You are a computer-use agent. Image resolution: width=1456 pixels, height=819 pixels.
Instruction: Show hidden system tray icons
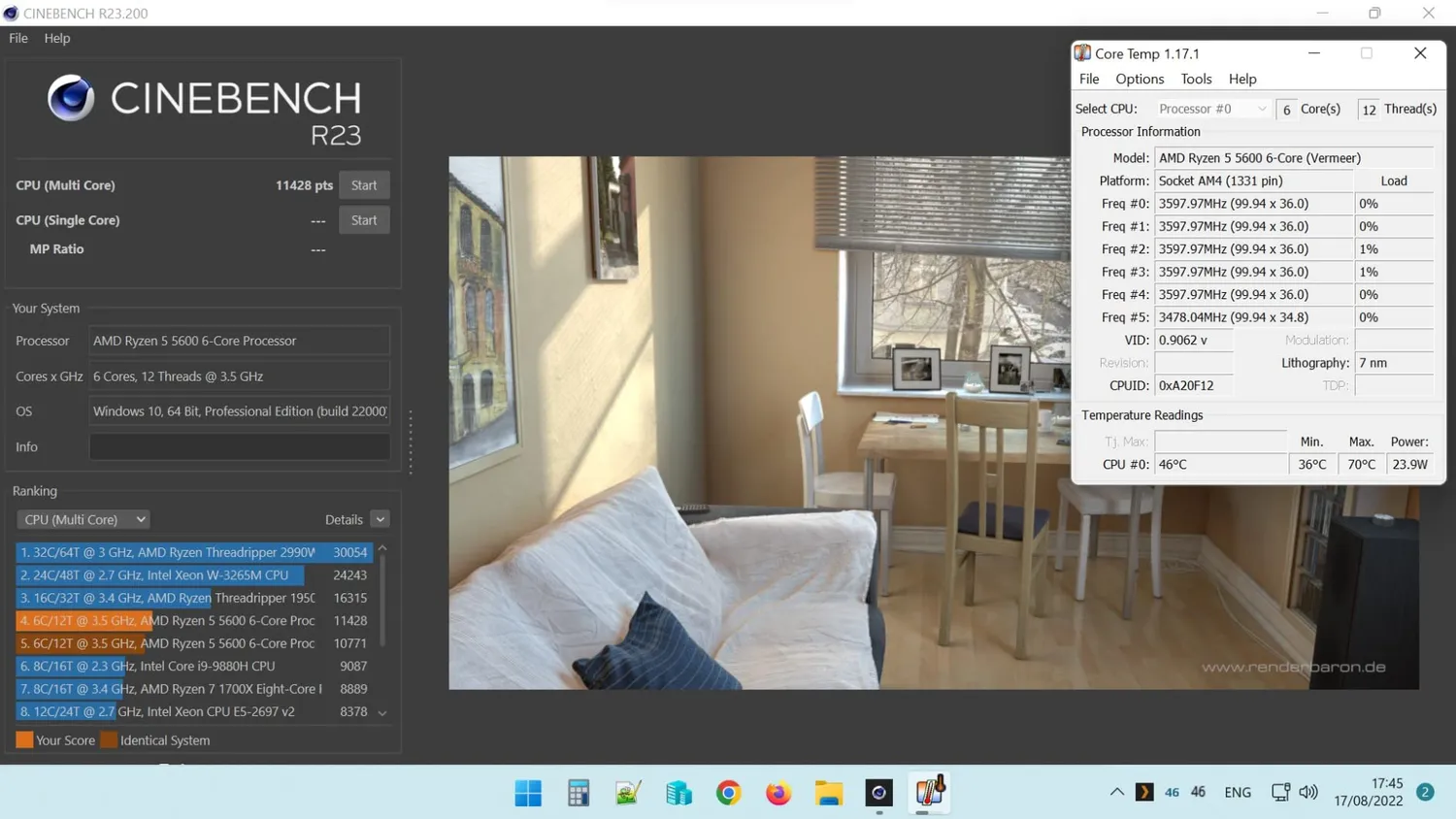tap(1117, 792)
